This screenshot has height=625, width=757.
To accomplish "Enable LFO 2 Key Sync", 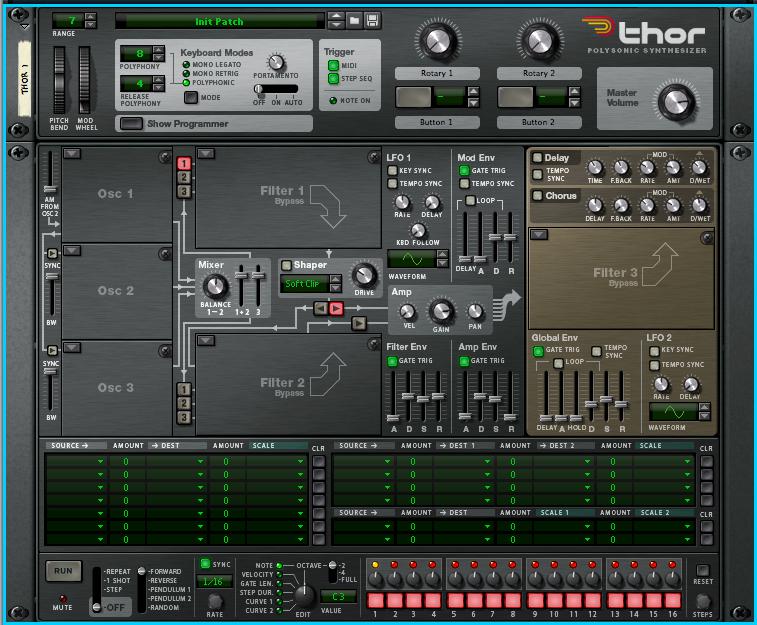I will point(654,351).
